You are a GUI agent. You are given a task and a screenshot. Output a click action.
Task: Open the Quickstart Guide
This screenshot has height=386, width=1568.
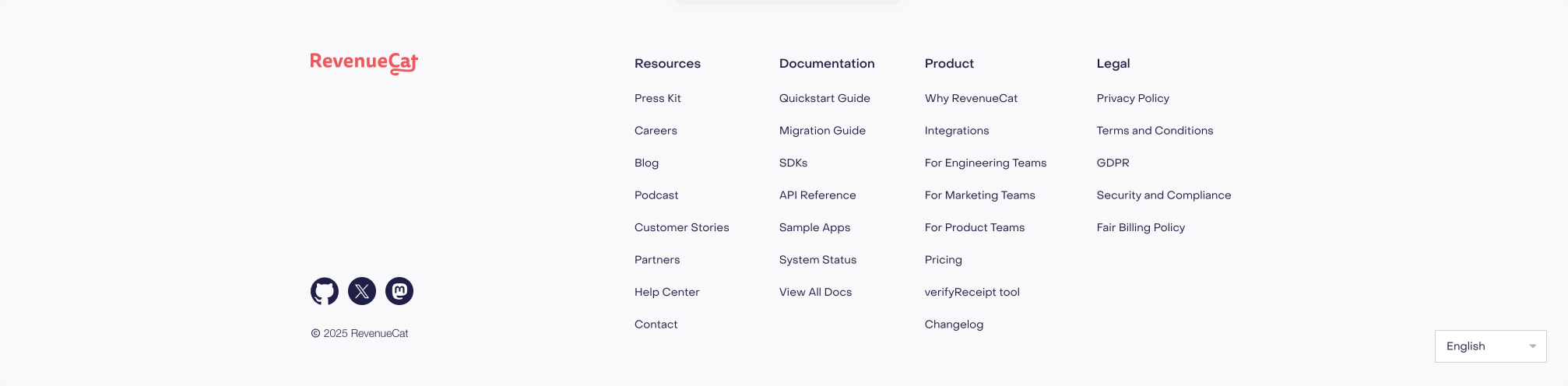824,98
